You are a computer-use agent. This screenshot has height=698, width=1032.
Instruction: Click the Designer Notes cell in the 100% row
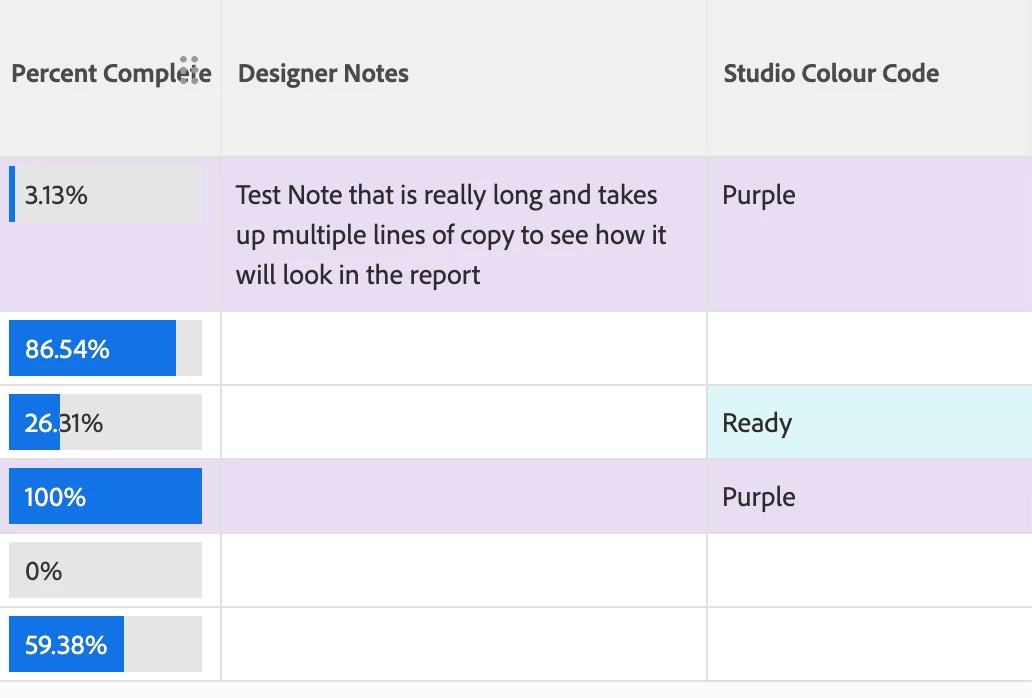[463, 497]
